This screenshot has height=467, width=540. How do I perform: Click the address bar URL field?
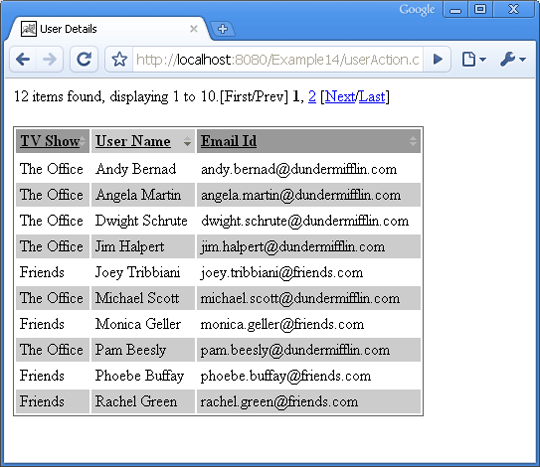(278, 60)
